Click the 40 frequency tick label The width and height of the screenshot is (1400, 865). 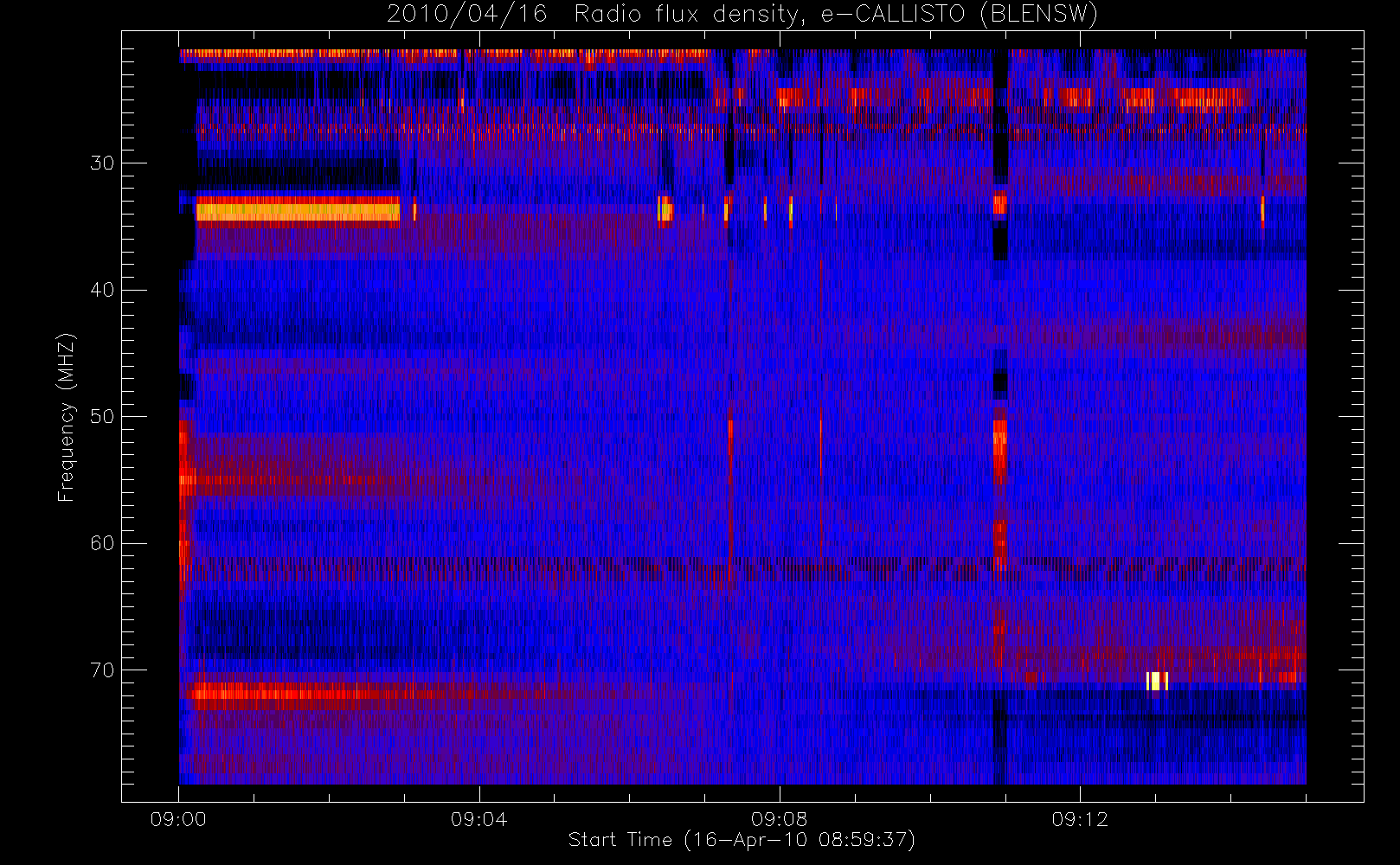(102, 290)
